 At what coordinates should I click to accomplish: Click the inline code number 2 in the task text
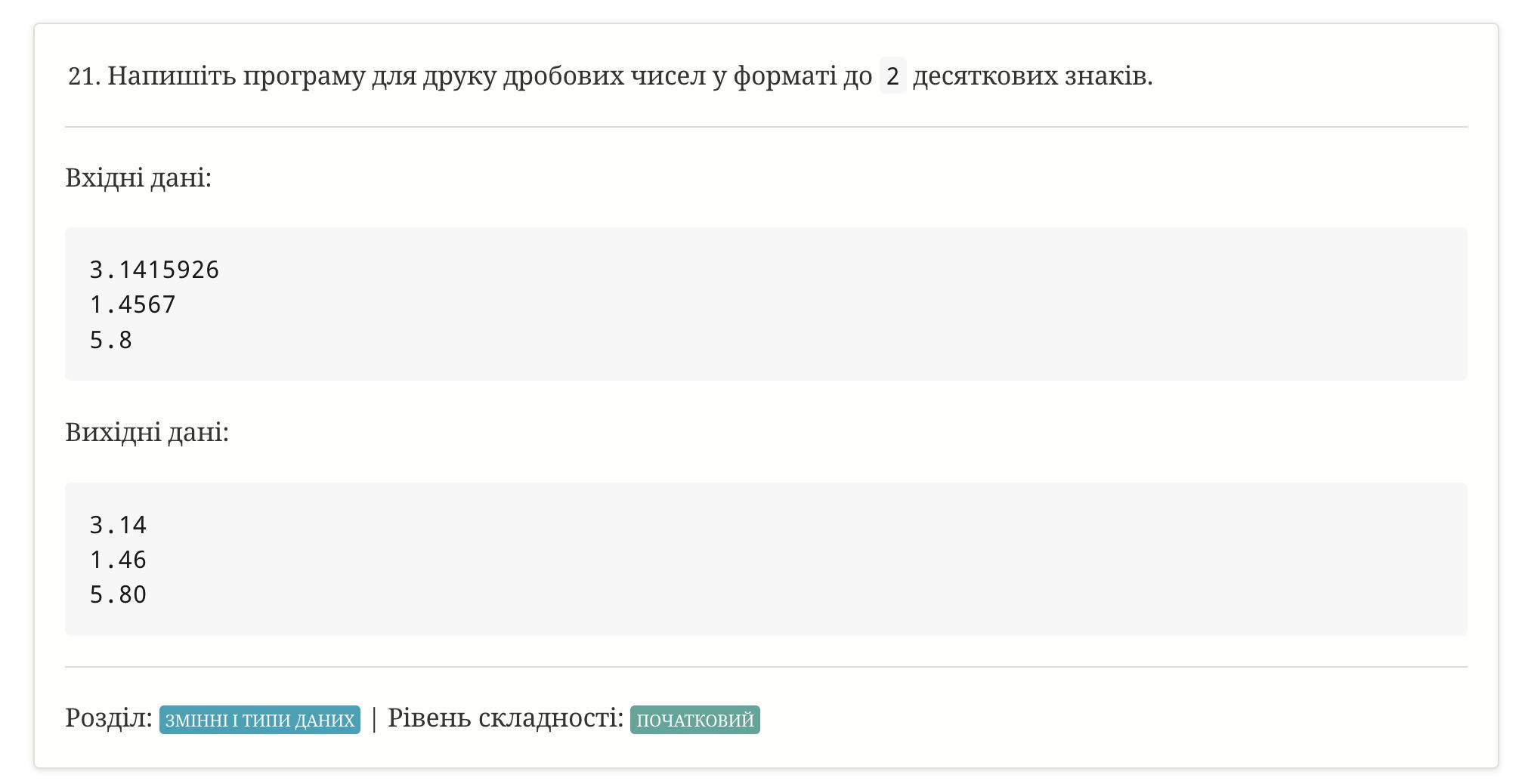[x=892, y=76]
